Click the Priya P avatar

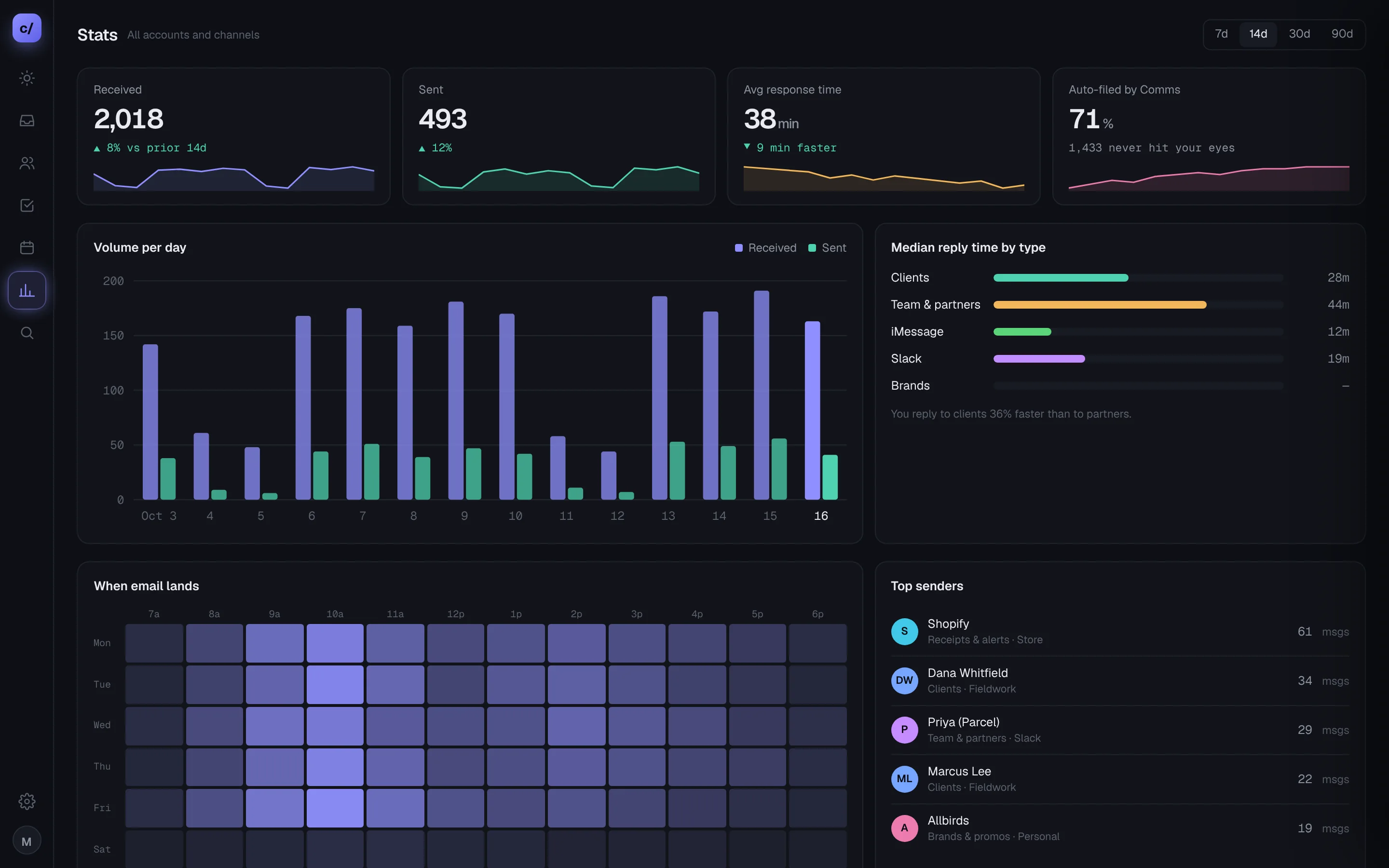[x=905, y=730]
